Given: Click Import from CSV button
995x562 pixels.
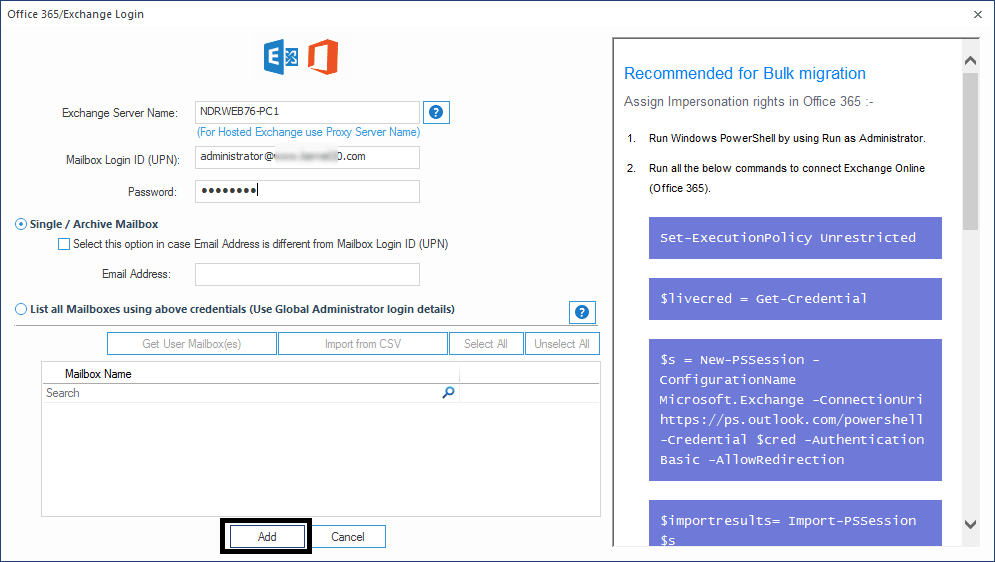Looking at the screenshot, I should [363, 344].
